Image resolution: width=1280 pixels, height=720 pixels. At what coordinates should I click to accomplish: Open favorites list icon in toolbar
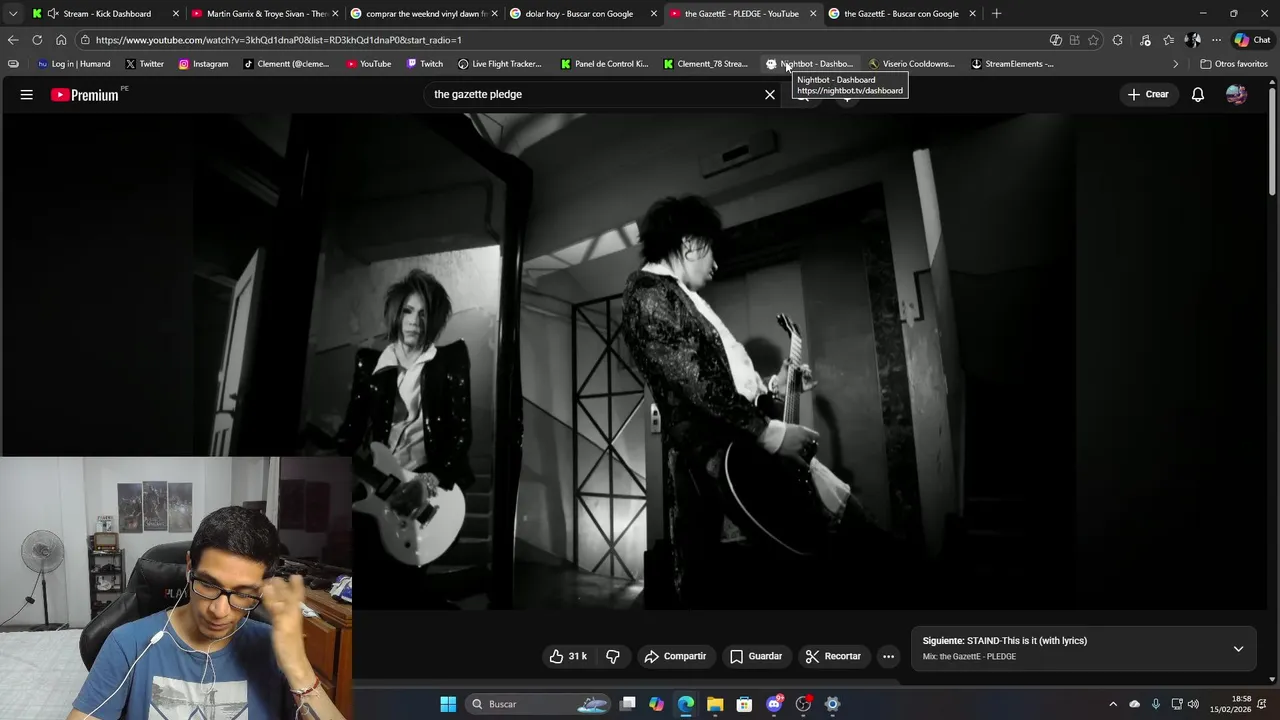(1168, 40)
